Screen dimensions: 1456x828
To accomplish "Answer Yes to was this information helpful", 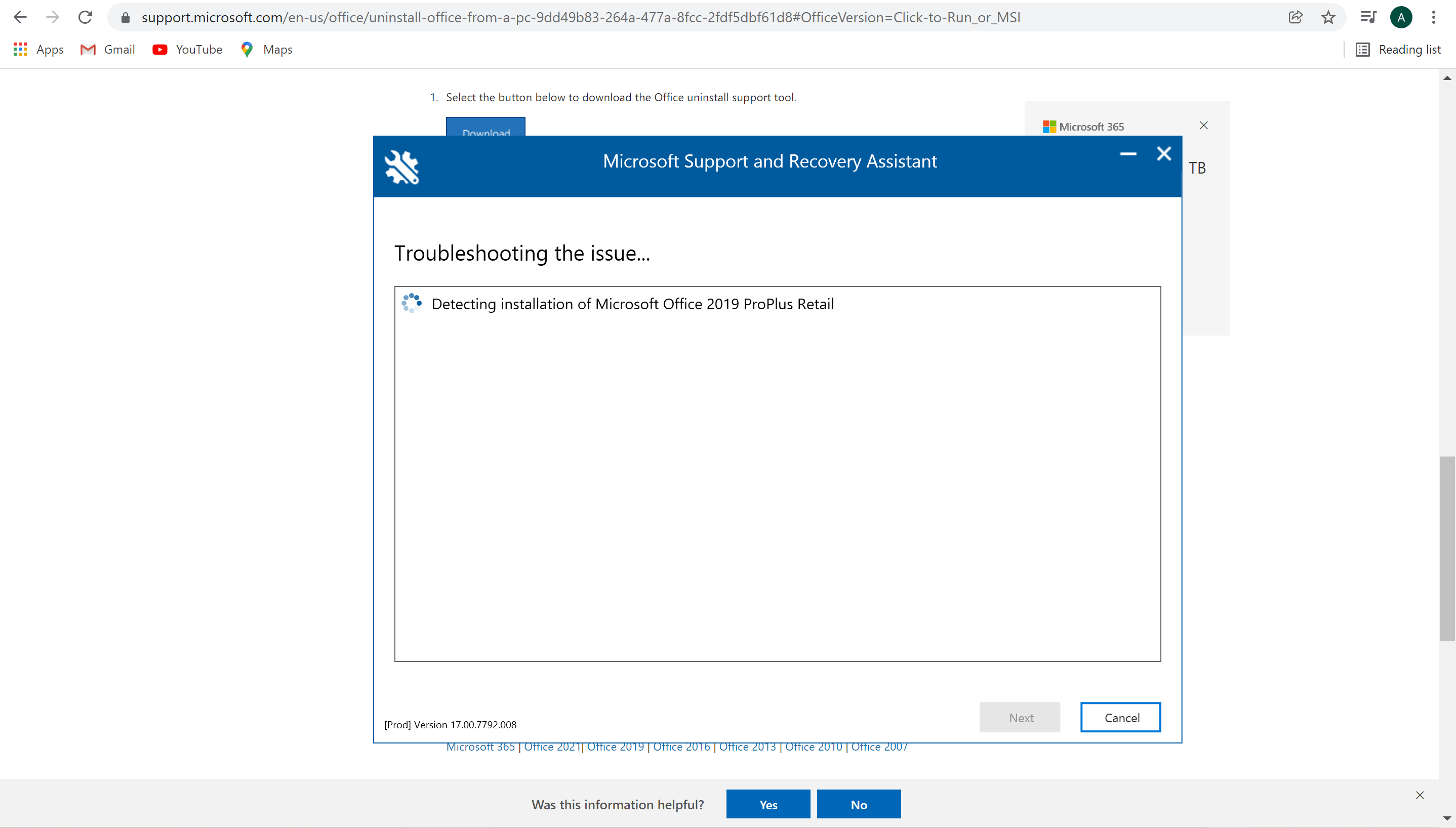I will (x=768, y=804).
